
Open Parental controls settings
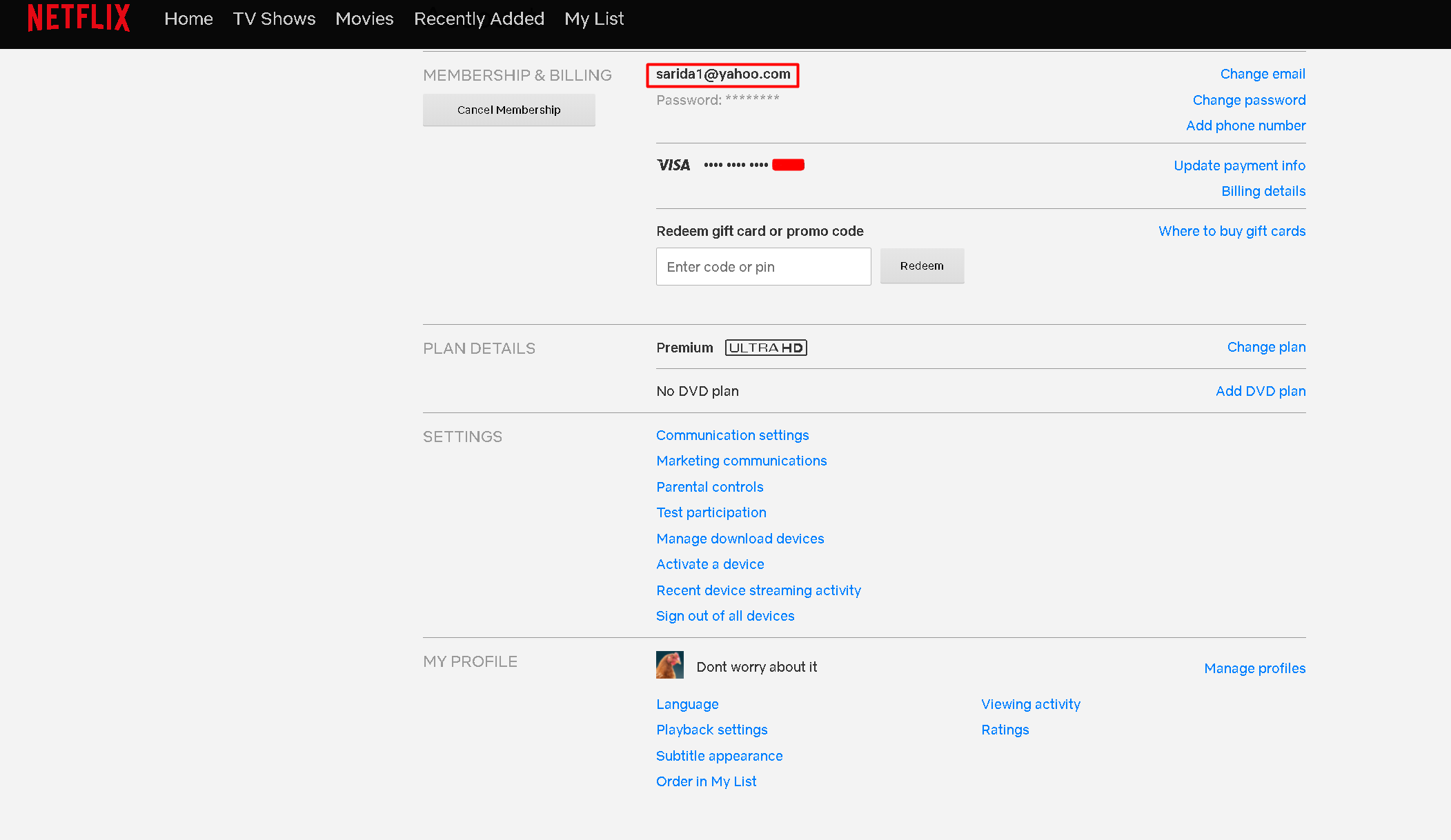709,487
